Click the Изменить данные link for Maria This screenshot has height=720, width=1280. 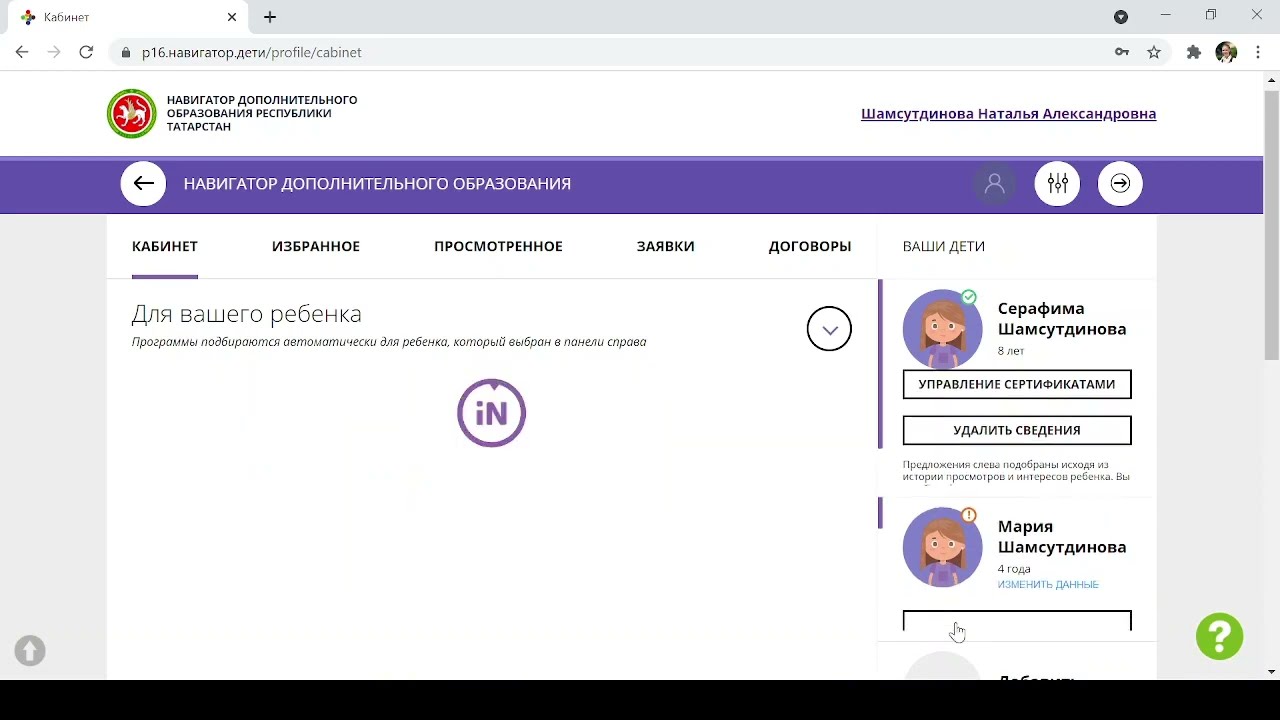pos(1048,584)
